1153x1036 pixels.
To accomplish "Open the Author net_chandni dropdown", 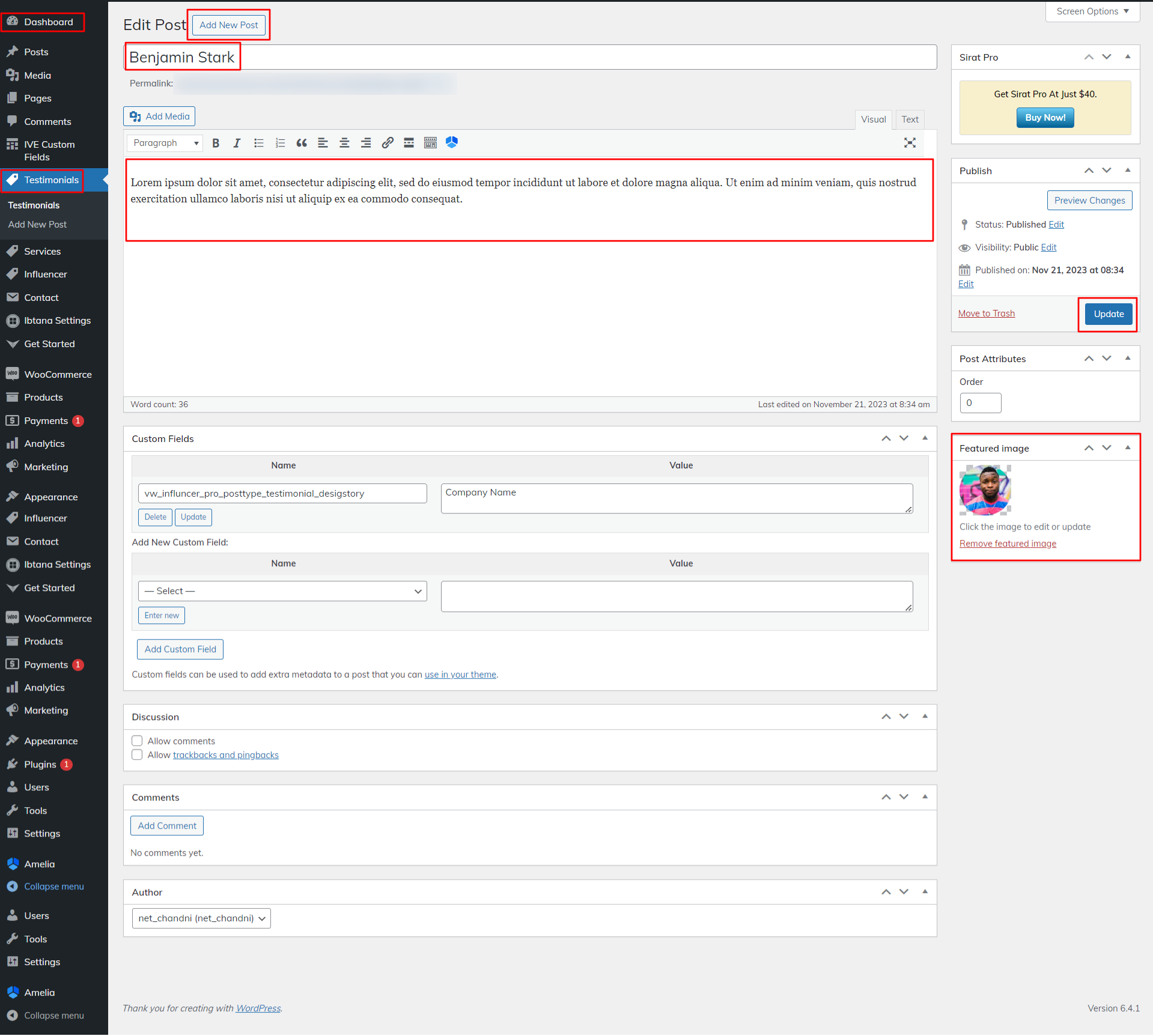I will tap(201, 918).
